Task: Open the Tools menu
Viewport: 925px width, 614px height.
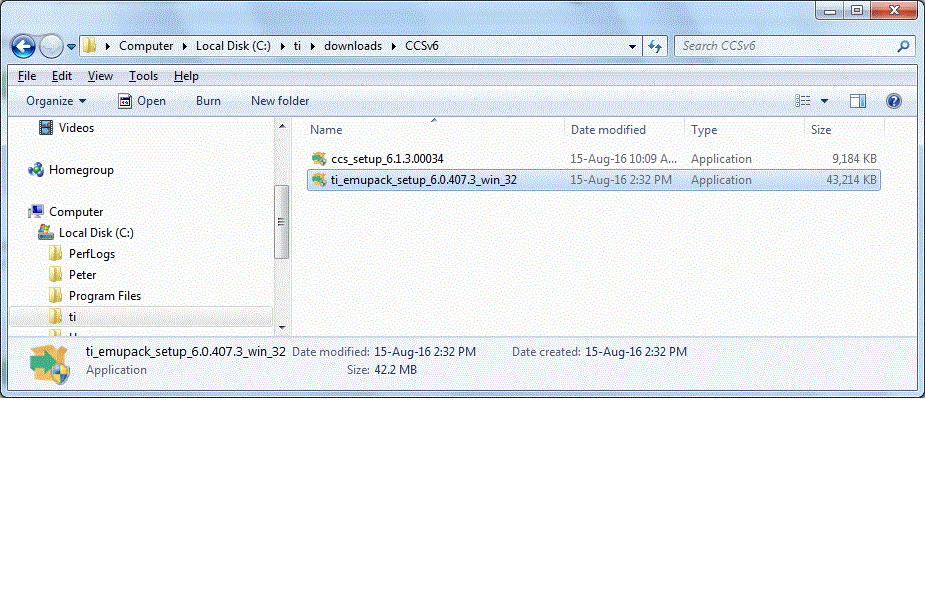Action: (143, 76)
